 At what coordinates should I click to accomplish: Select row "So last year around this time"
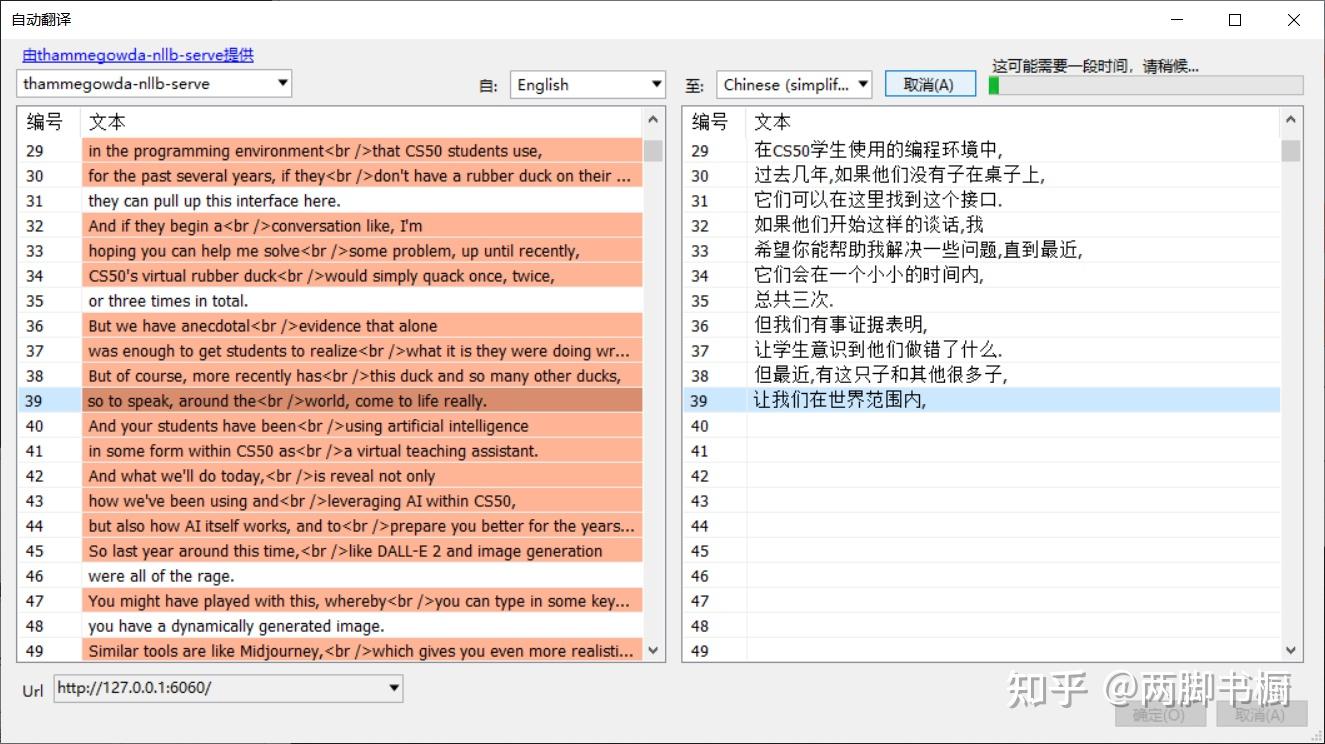pyautogui.click(x=331, y=551)
